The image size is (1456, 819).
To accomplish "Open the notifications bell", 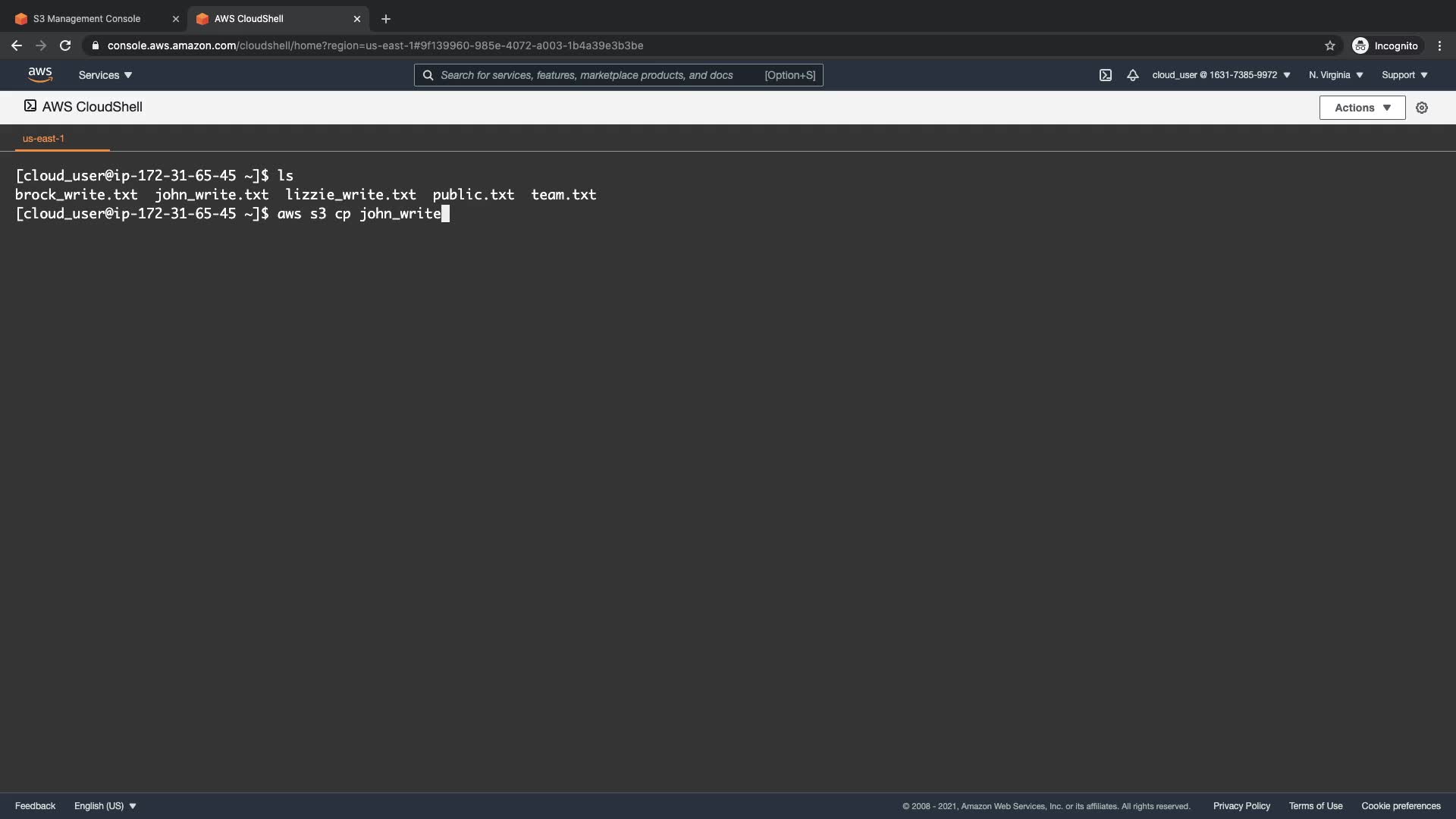I will (x=1133, y=75).
